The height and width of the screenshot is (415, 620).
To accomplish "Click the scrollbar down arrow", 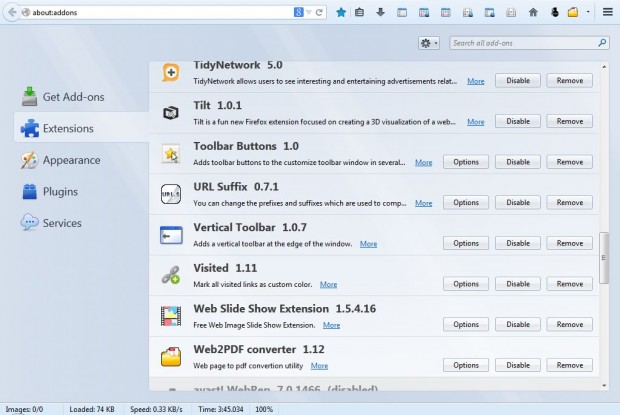I will (604, 386).
